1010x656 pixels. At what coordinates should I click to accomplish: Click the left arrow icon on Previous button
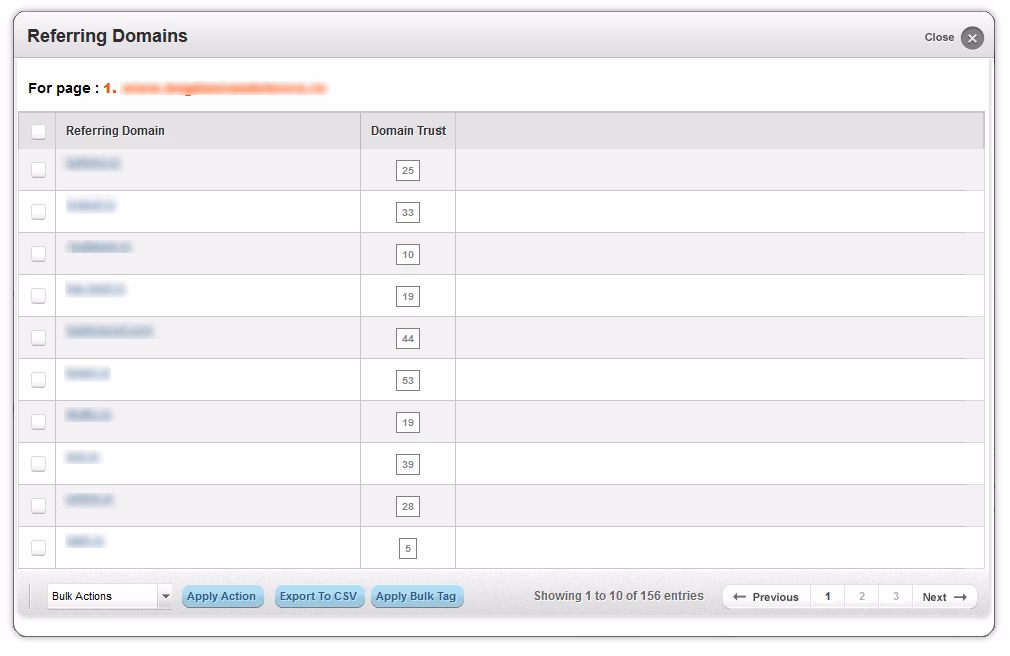coord(737,596)
